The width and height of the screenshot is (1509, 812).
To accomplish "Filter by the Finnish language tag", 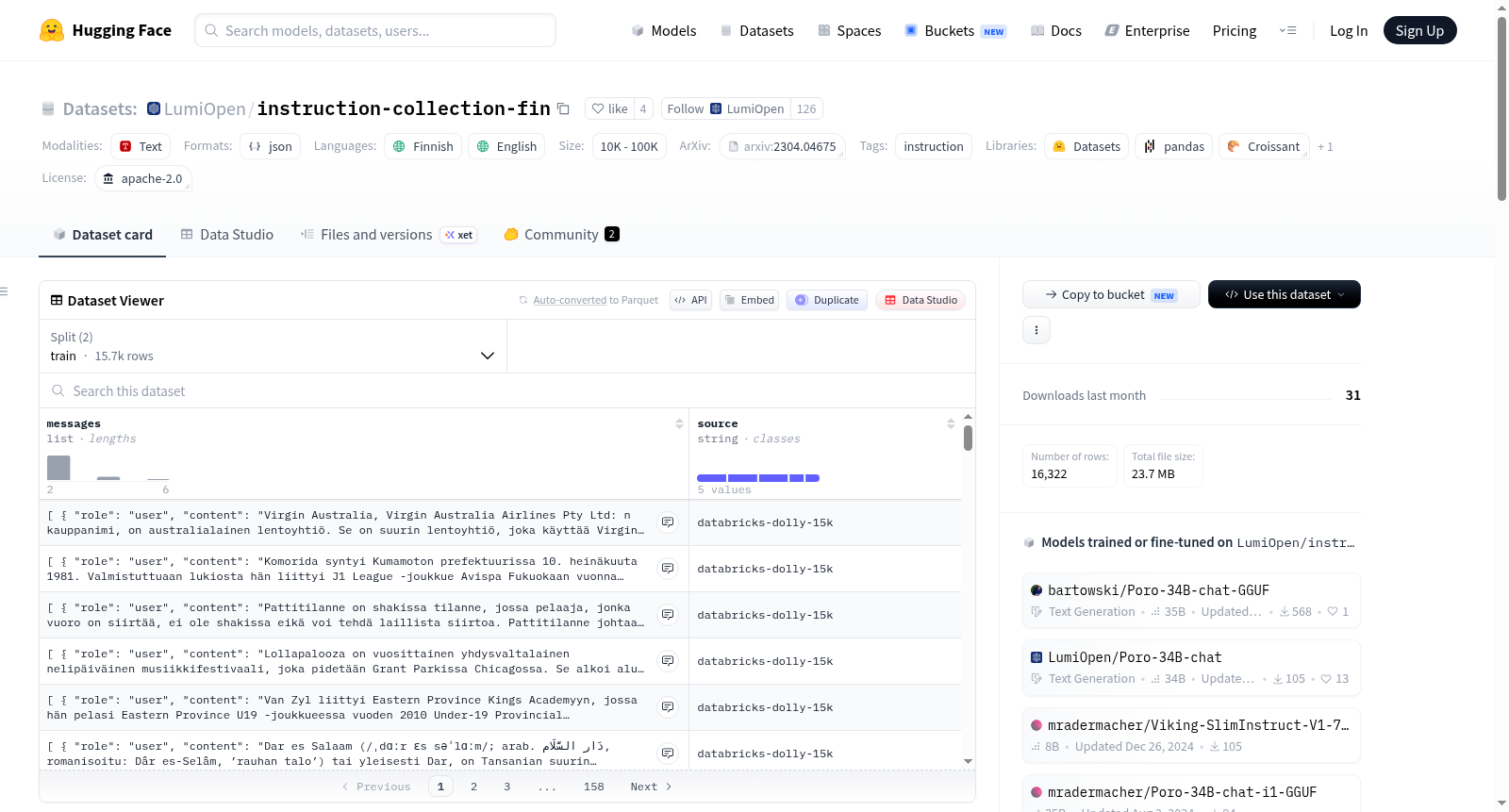I will tap(423, 146).
